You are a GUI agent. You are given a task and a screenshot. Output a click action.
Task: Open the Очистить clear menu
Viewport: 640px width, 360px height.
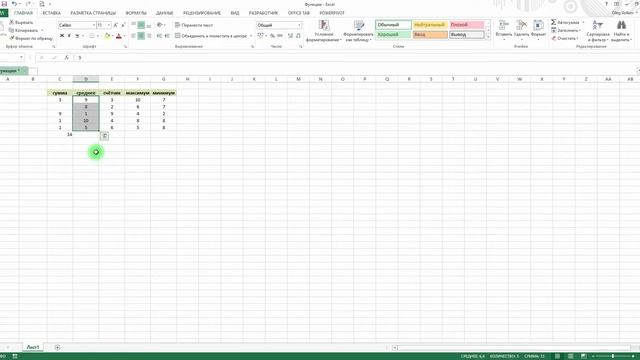564,38
